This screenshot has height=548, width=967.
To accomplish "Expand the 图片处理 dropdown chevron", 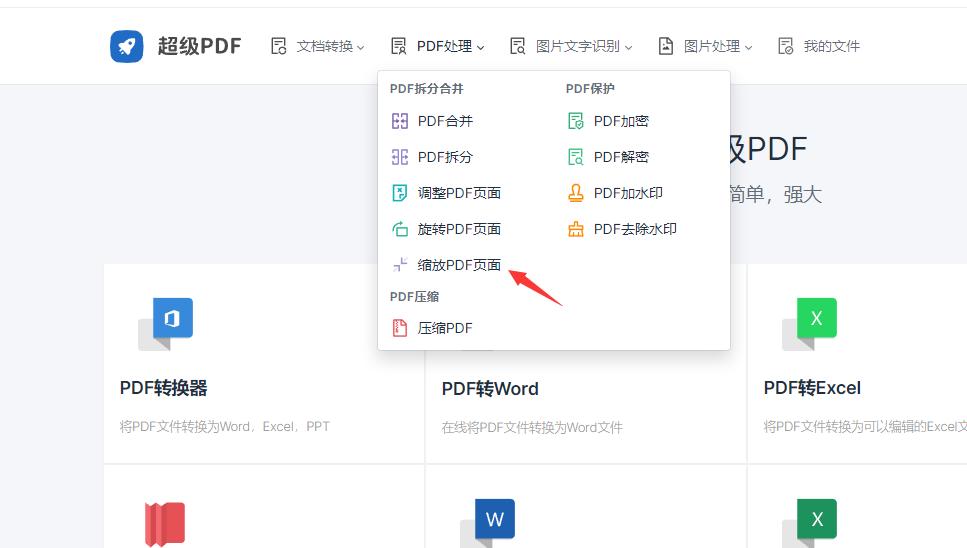I will 749,47.
